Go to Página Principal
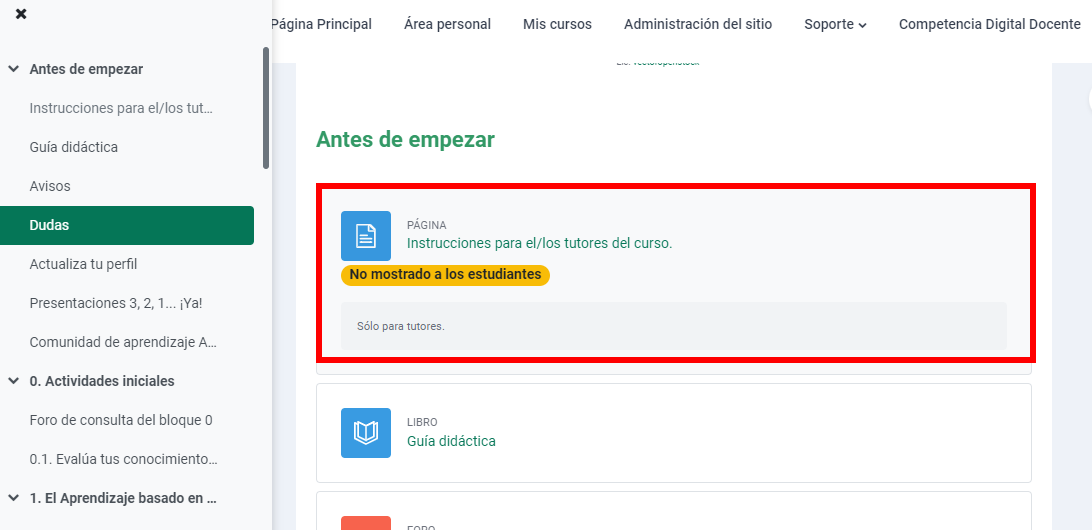 321,24
